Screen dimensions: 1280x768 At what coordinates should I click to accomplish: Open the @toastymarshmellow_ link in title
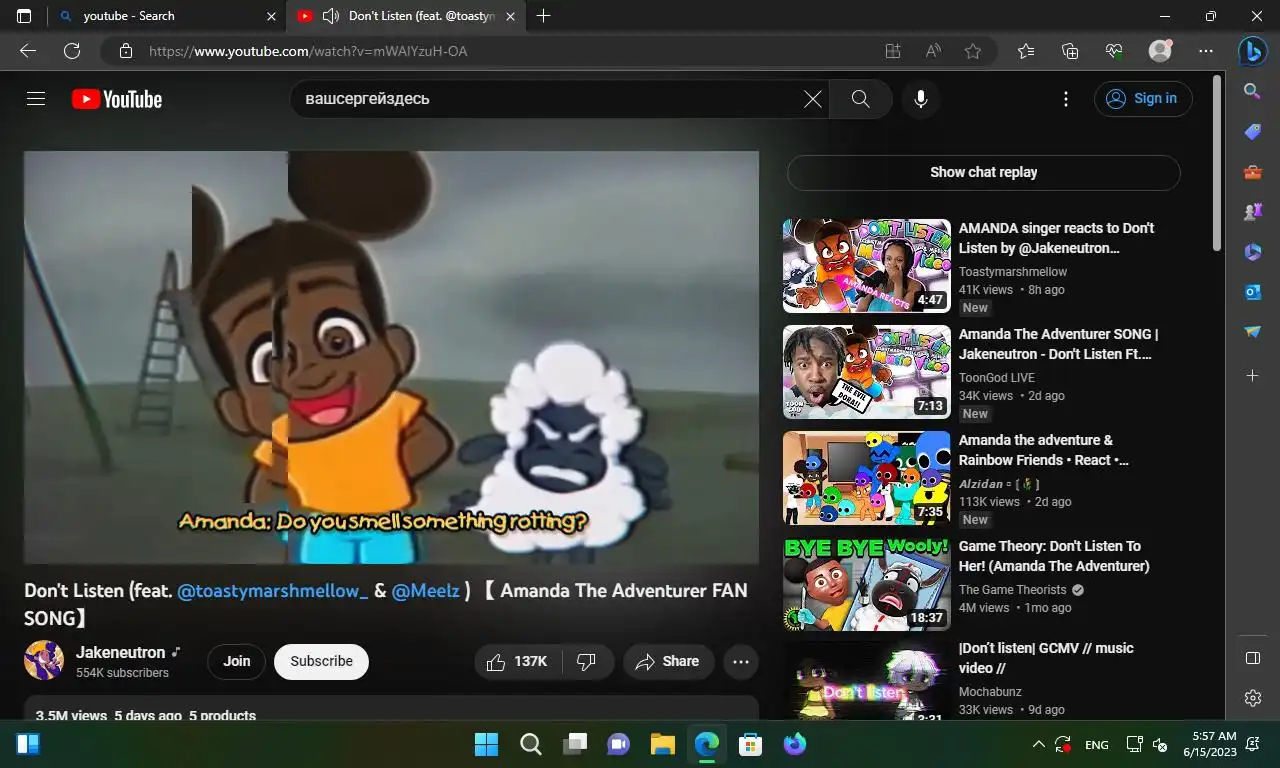273,590
